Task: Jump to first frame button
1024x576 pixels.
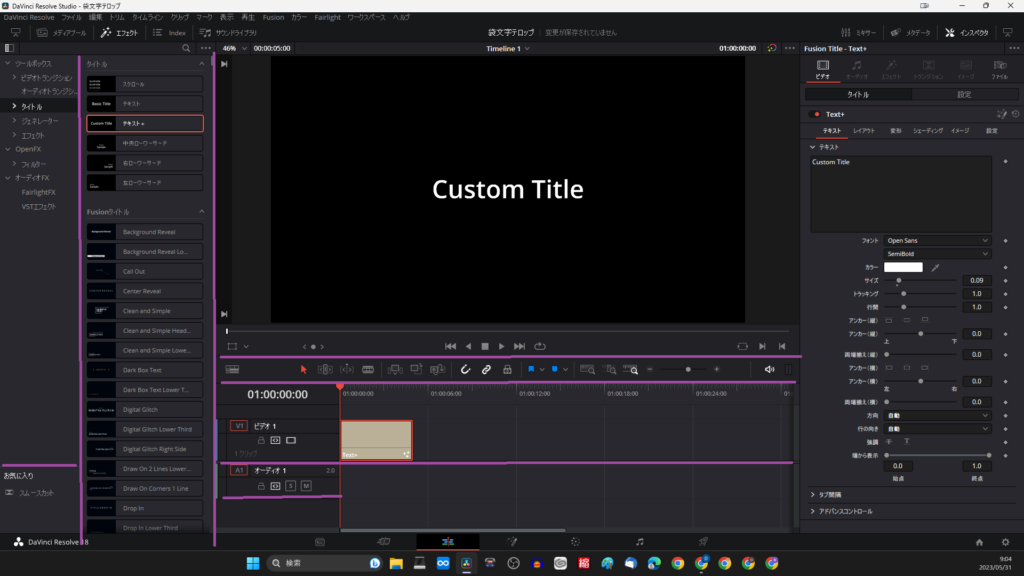Action: (451, 346)
